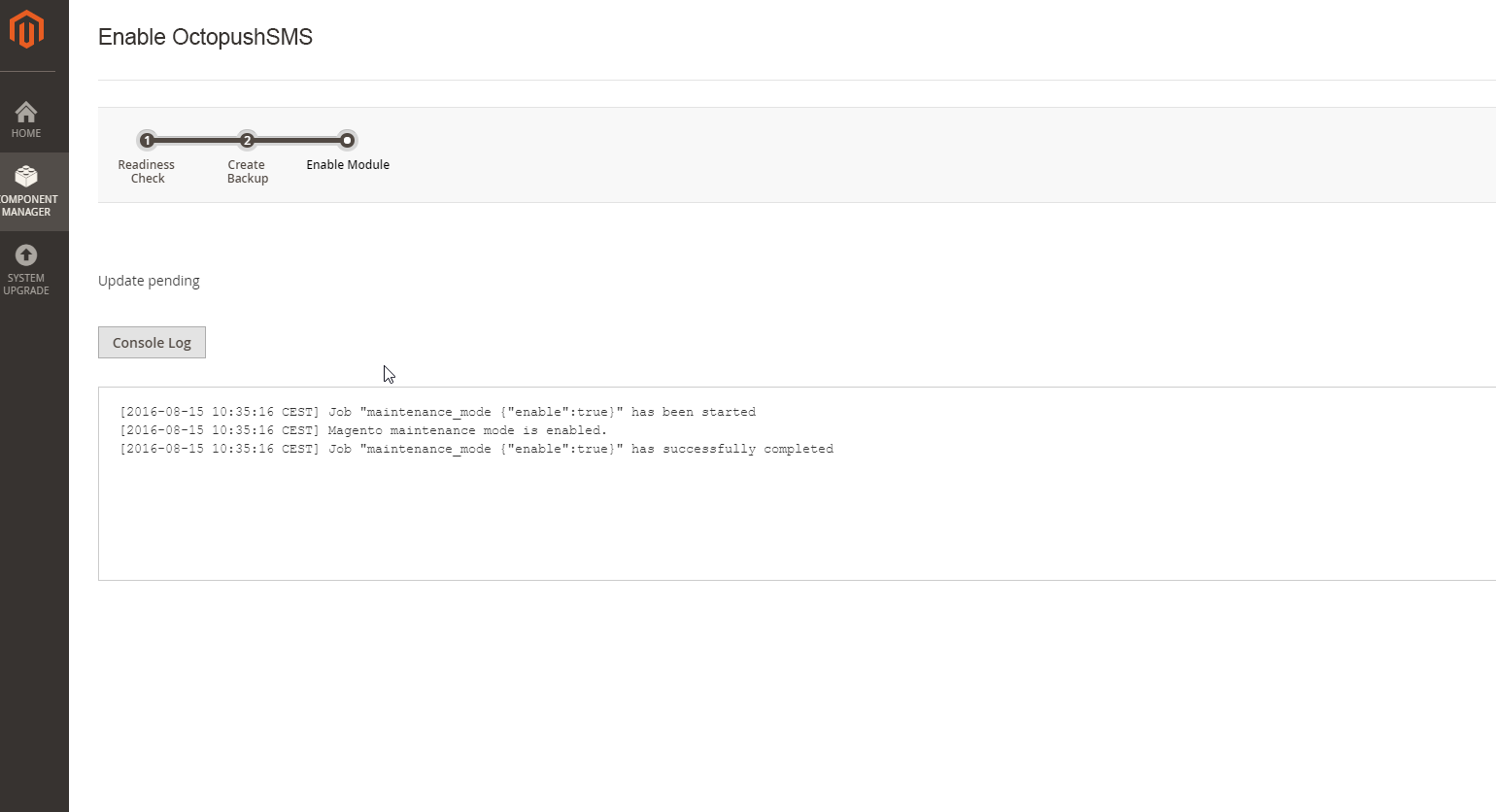The image size is (1496, 812).
Task: Click log line 'has successfully completed'
Action: point(476,449)
